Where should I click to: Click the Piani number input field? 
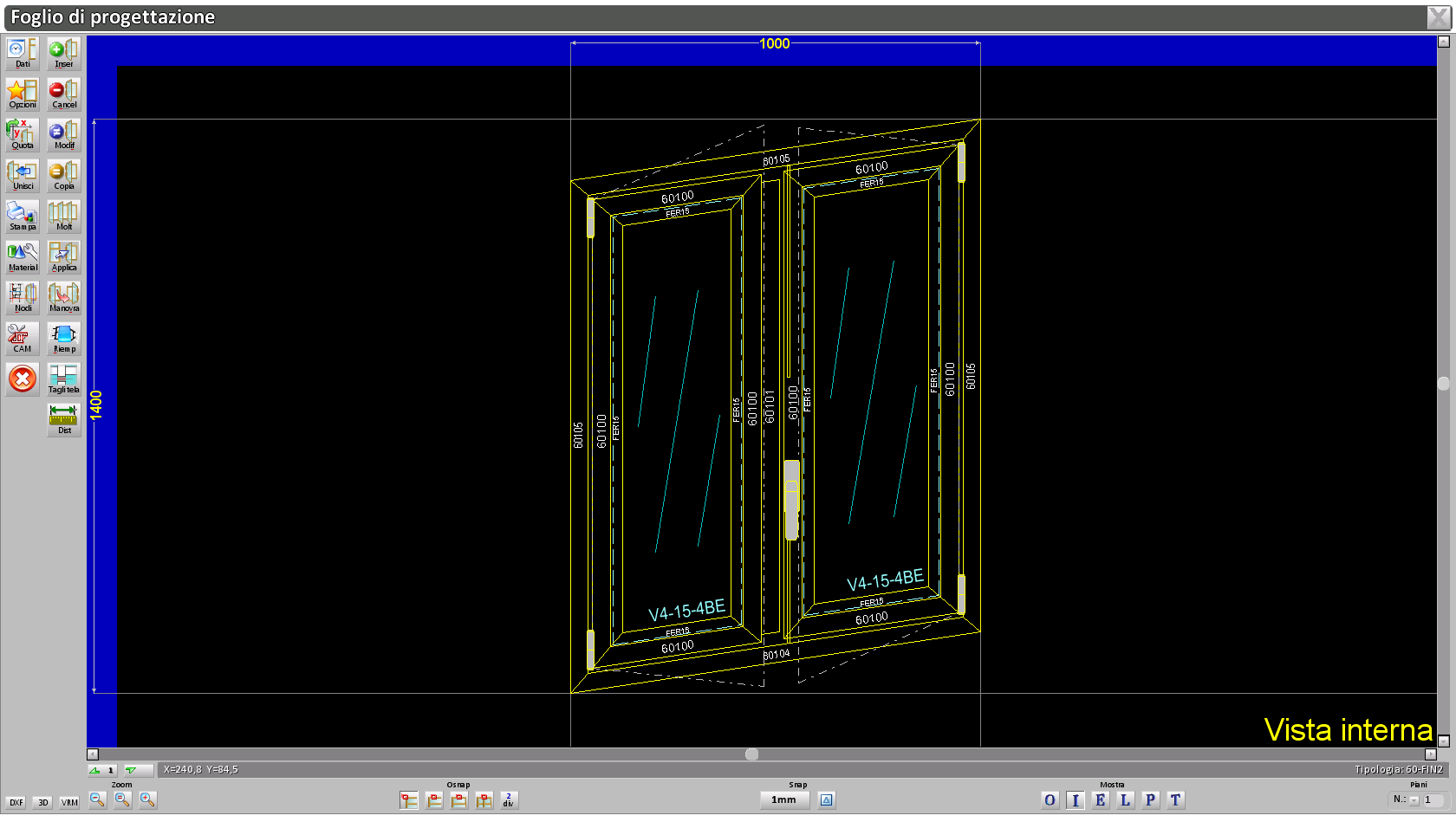tap(1434, 800)
